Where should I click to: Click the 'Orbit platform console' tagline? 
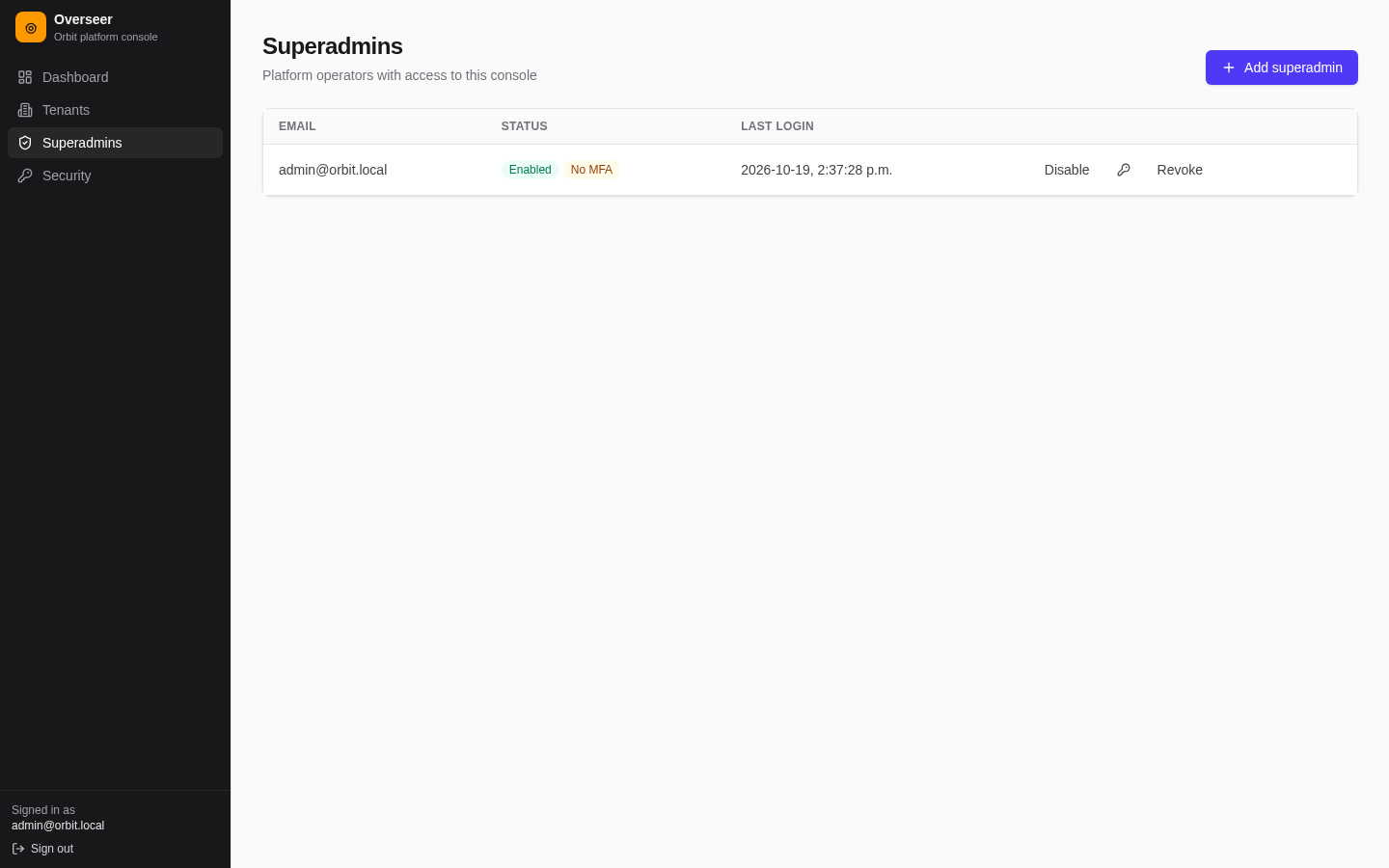(106, 37)
